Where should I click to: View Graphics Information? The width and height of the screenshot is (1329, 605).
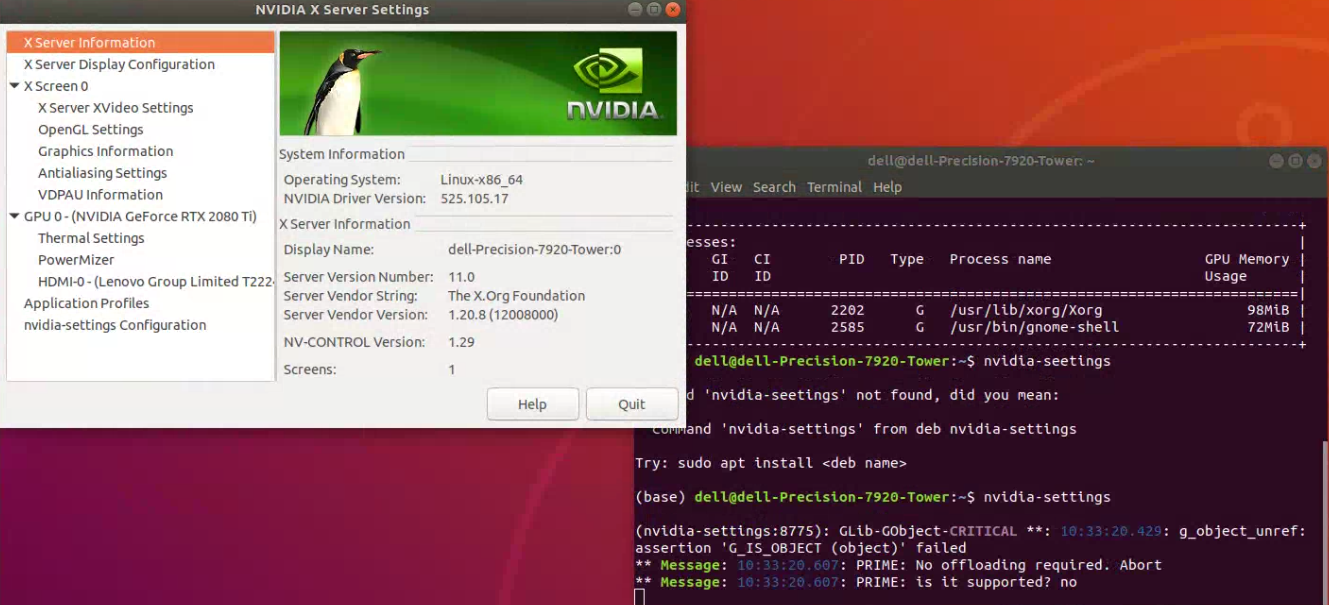104,150
